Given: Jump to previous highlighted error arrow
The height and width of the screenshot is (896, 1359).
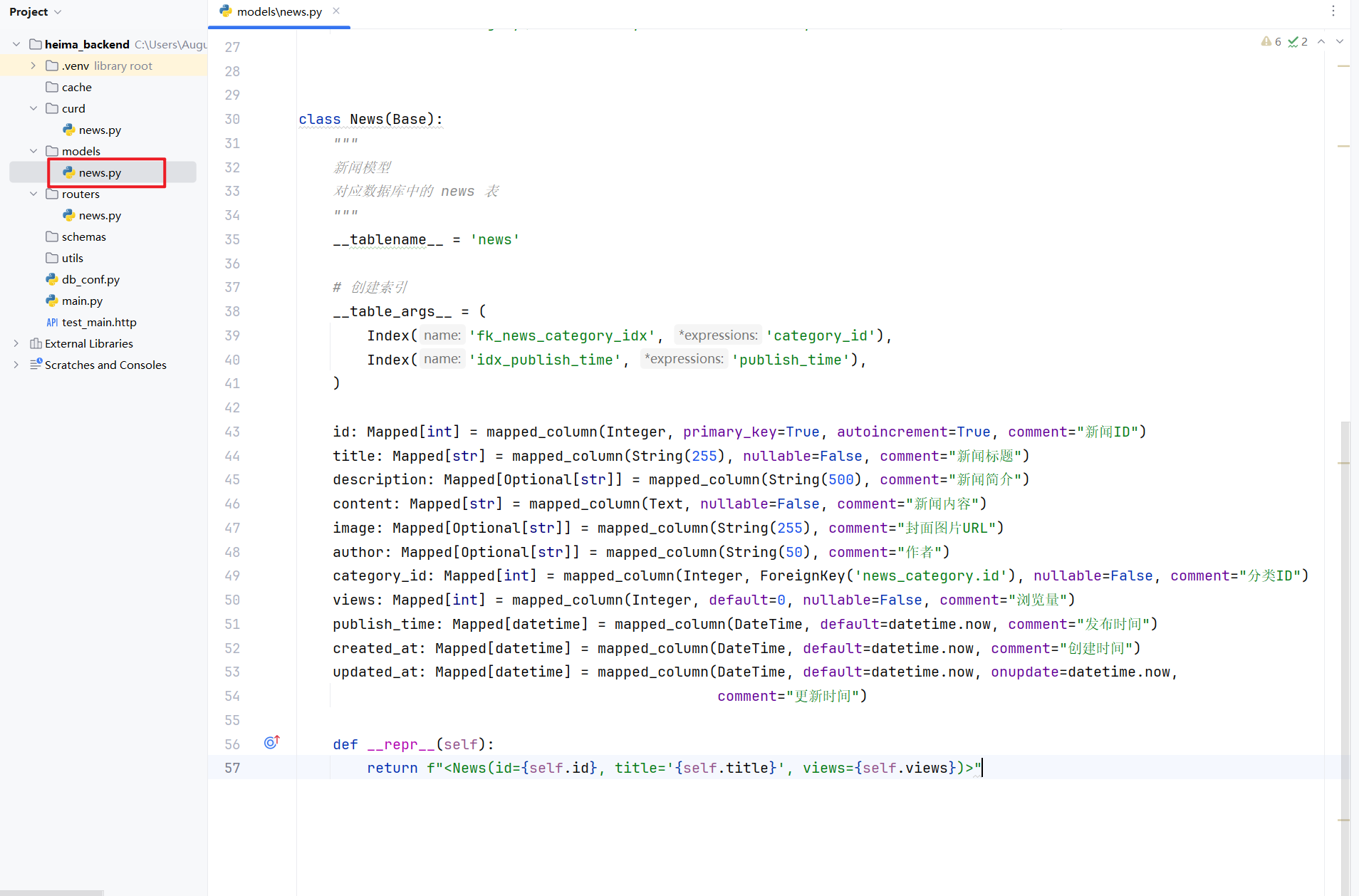Looking at the screenshot, I should (1321, 42).
